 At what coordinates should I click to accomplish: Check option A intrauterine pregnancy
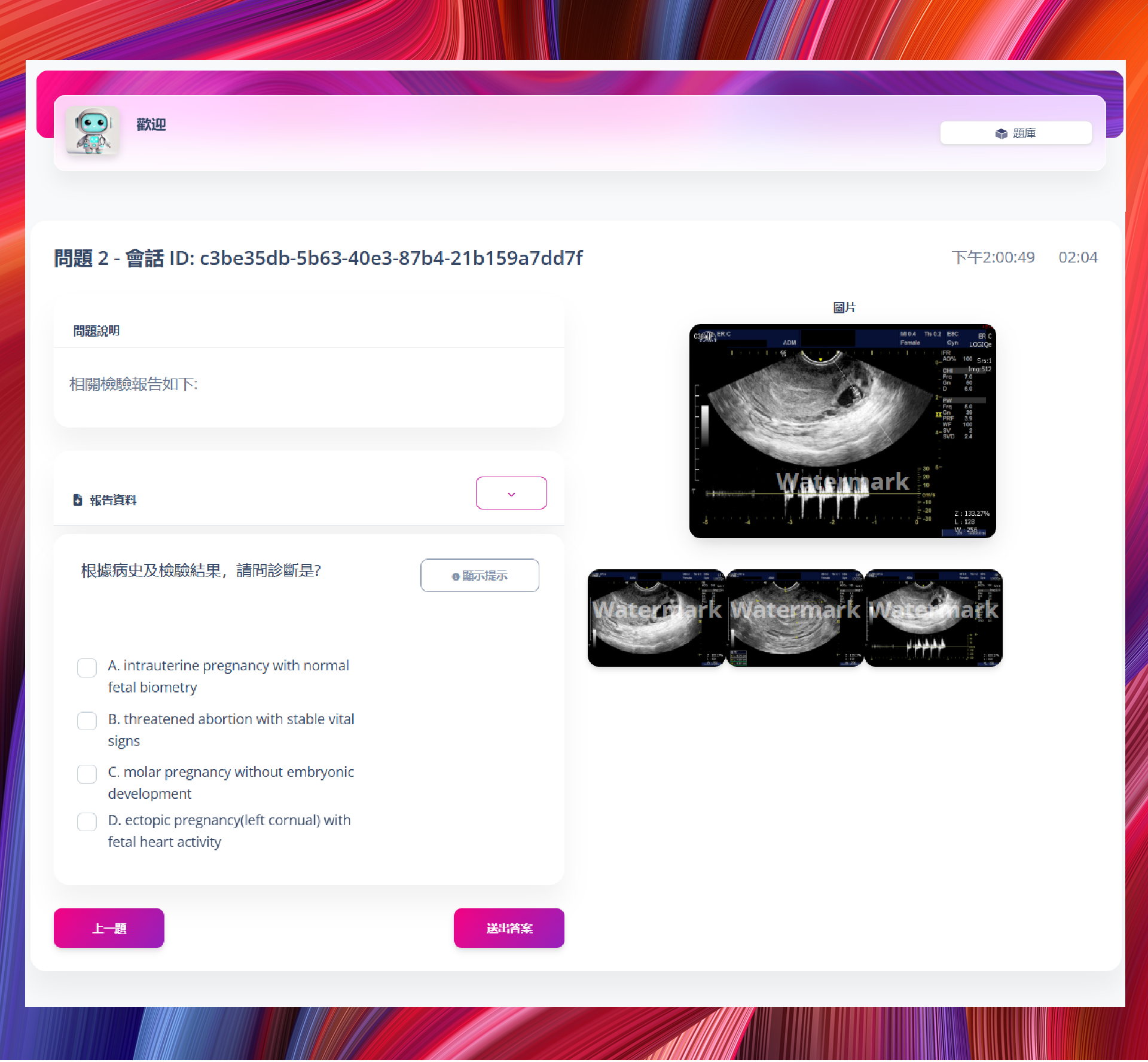point(87,667)
